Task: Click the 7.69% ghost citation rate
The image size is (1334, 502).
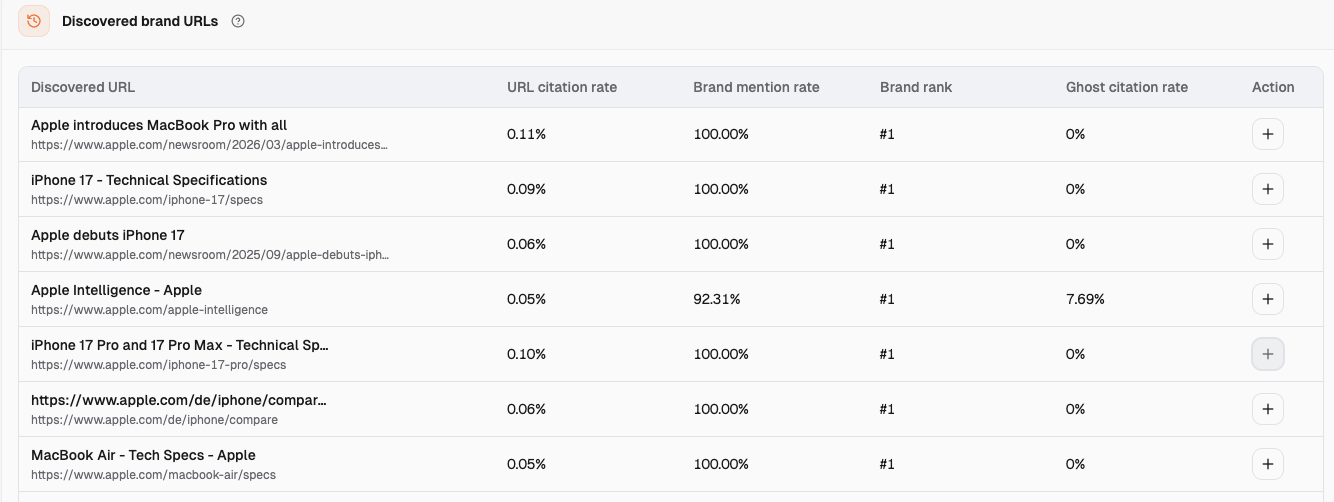Action: 1085,299
